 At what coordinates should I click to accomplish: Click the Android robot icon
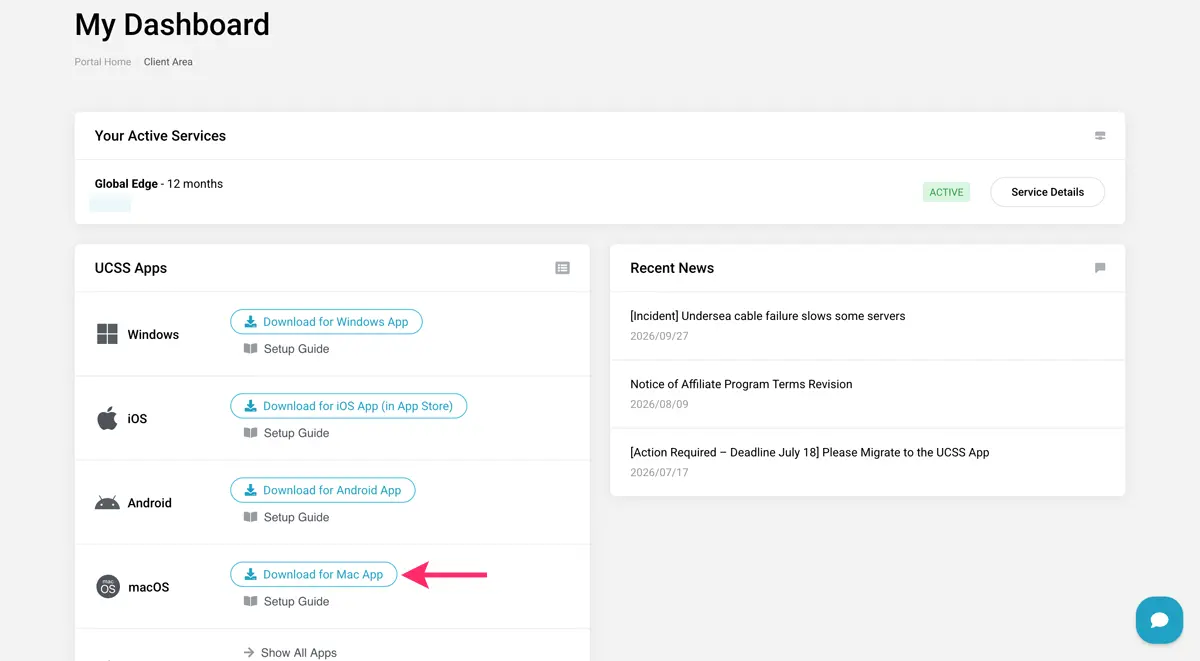[107, 502]
